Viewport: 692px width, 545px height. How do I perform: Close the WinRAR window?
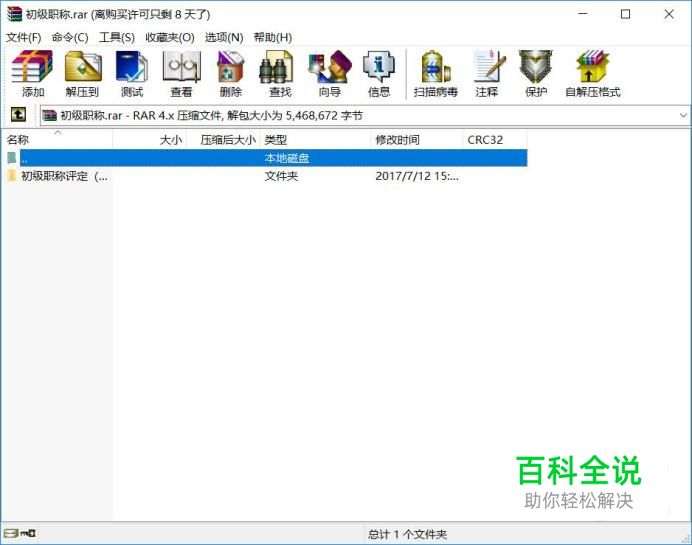click(669, 14)
